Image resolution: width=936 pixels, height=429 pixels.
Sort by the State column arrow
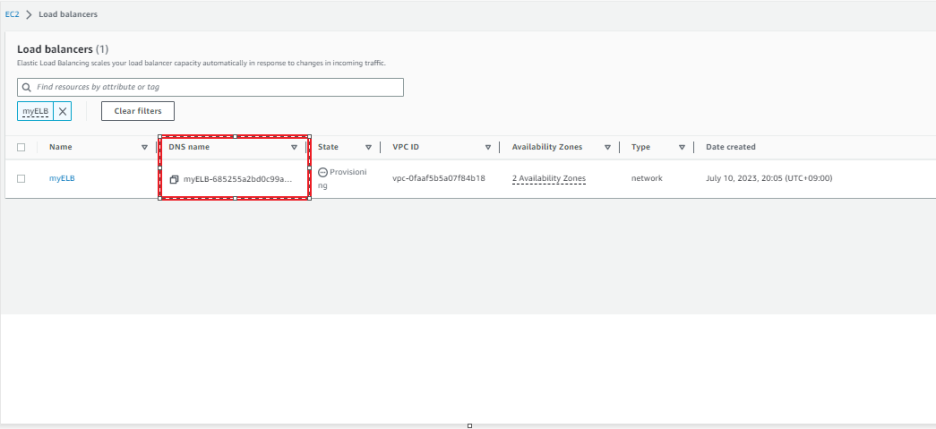[368, 147]
